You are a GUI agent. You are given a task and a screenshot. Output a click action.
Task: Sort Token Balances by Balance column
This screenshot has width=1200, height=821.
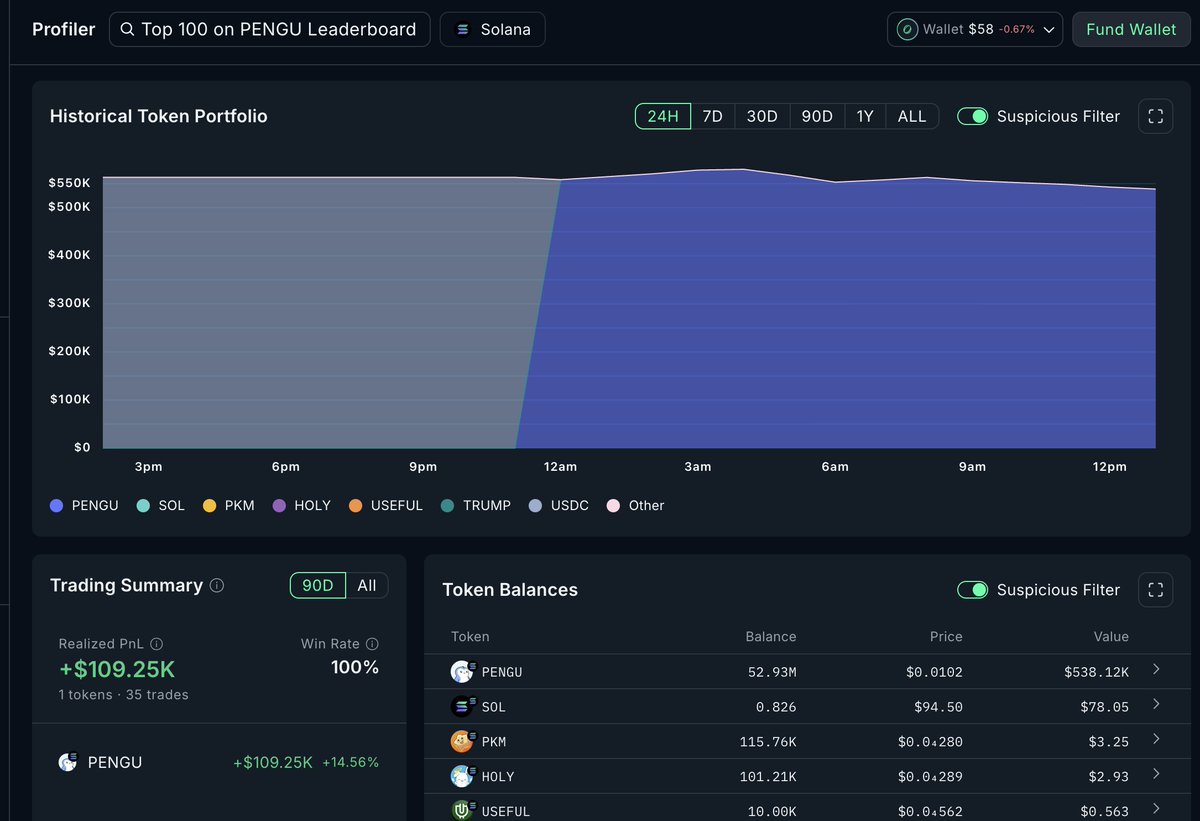(x=771, y=637)
